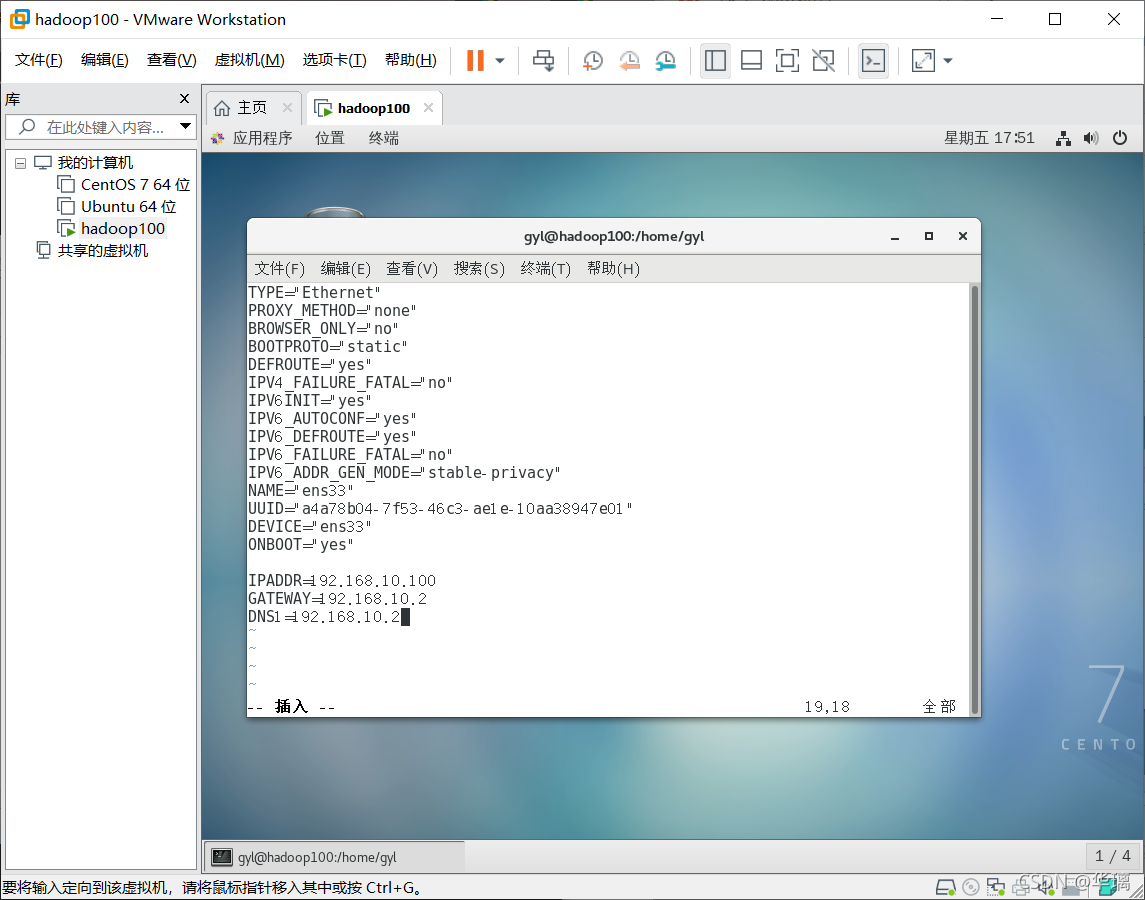Image resolution: width=1145 pixels, height=900 pixels.
Task: Open the dropdown beside the stretch icon
Action: coord(948,61)
